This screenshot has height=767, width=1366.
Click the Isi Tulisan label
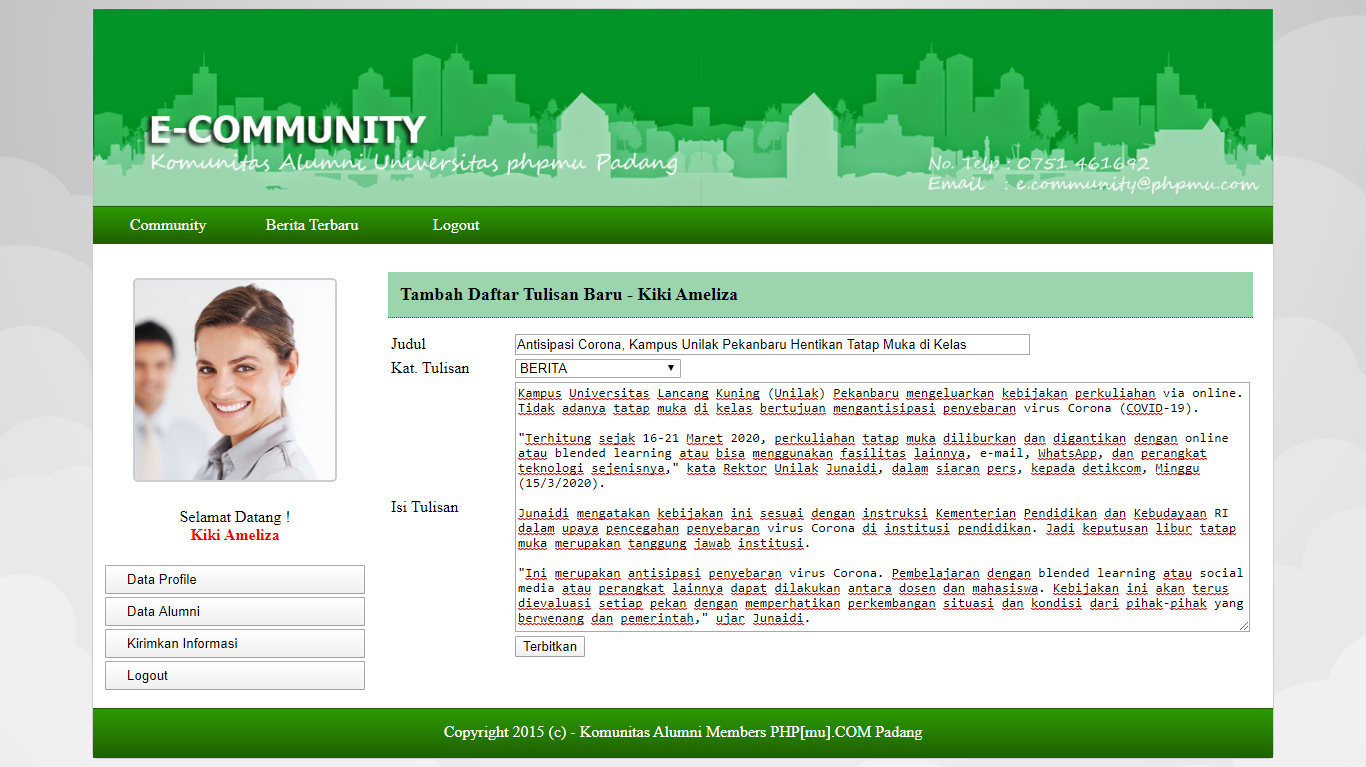(x=425, y=507)
